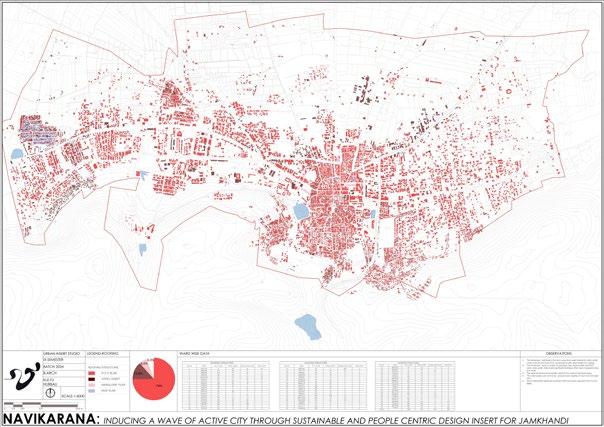Click the black calligraphic studio logo
This screenshot has width=604, height=427.
tap(25, 375)
